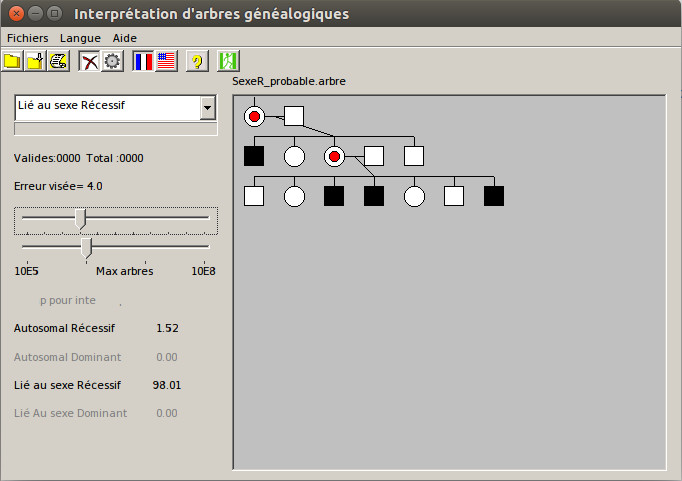The width and height of the screenshot is (682, 481).
Task: Click the scroll document toolbar icon
Action: (58, 61)
